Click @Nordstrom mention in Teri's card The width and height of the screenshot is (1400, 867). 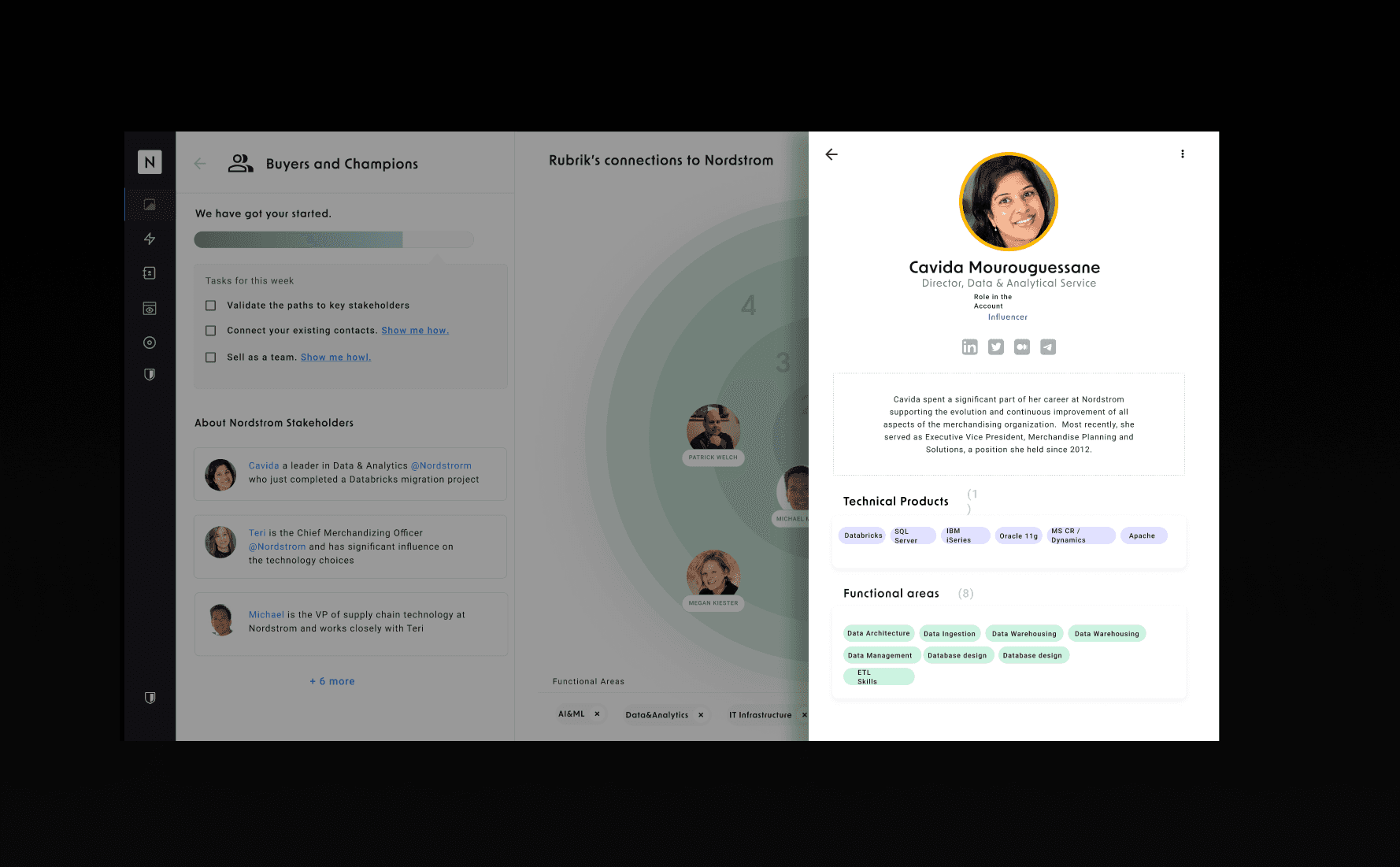tap(277, 547)
